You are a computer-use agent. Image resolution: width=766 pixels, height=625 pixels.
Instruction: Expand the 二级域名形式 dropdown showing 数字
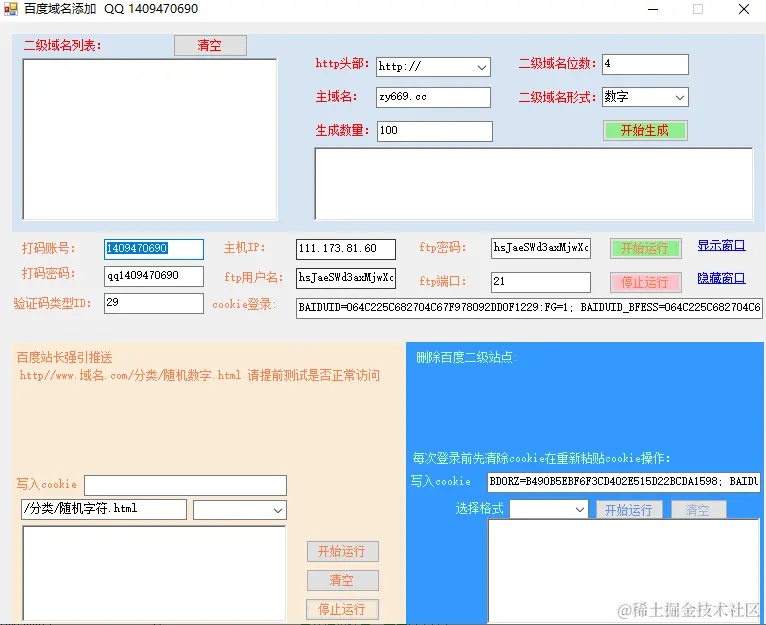tap(680, 97)
